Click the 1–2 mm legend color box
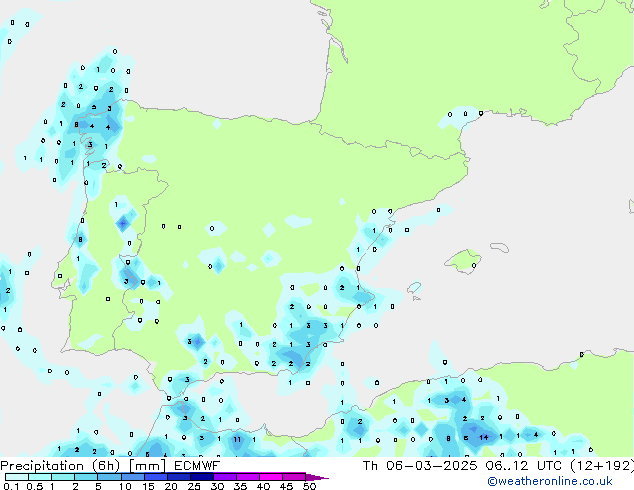This screenshot has width=634, height=490. tap(63, 477)
